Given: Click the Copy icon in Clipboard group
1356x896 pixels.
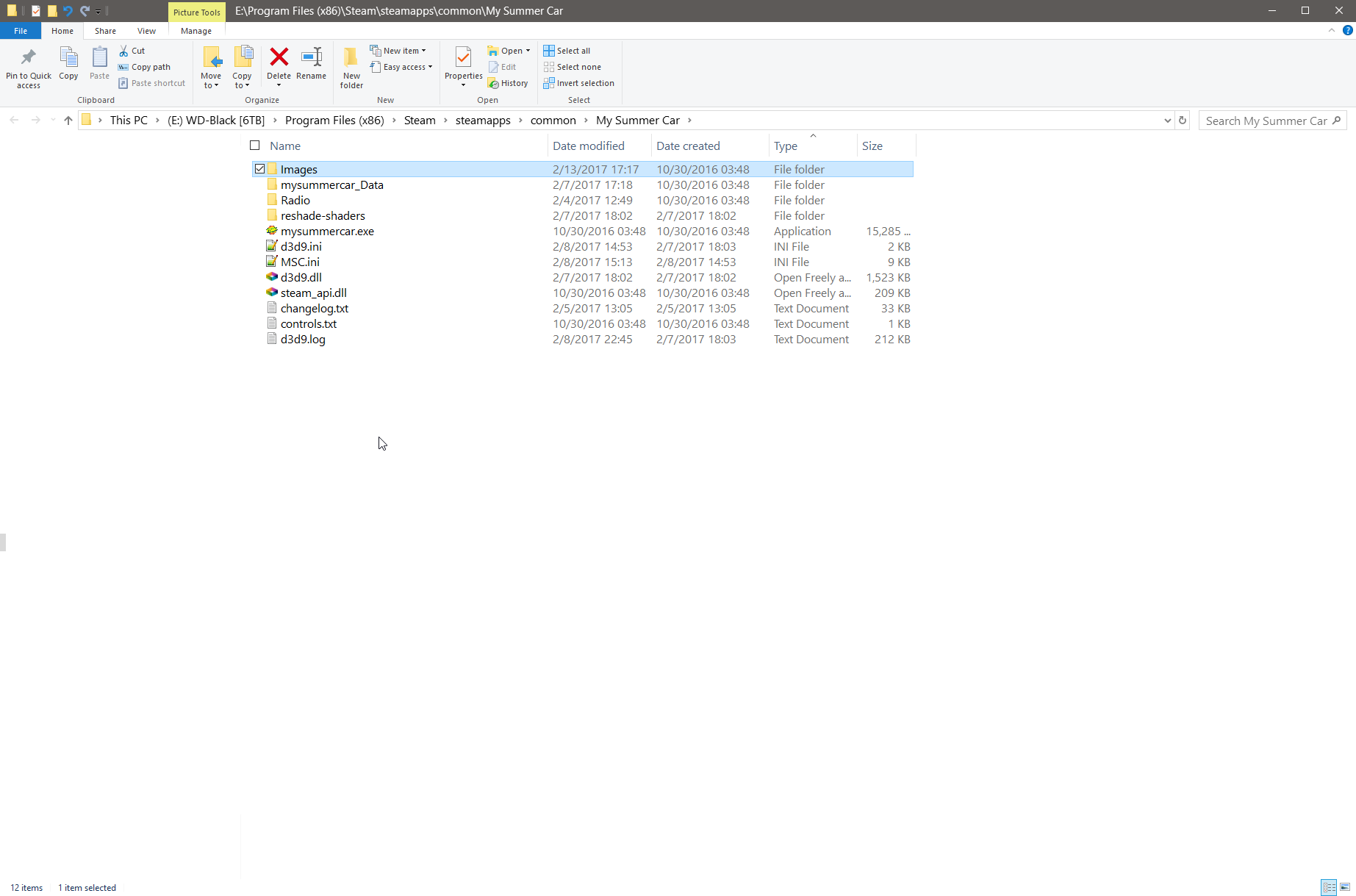Looking at the screenshot, I should 68,57.
